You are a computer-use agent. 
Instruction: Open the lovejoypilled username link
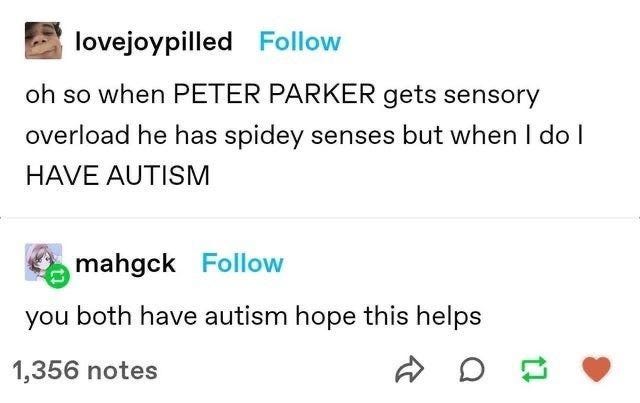point(153,42)
